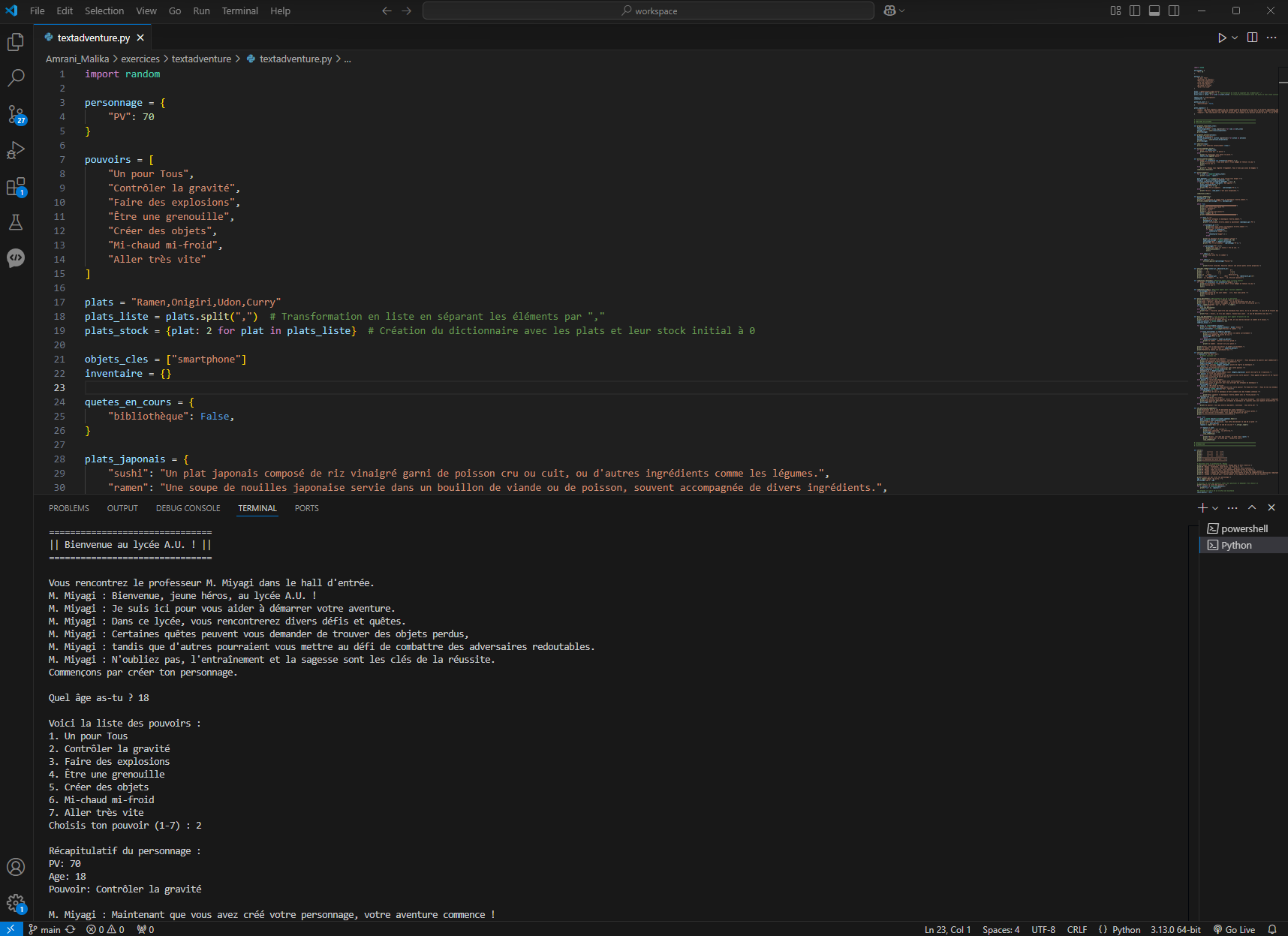Open remote window button in status bar
The image size is (1288, 936).
[x=11, y=929]
